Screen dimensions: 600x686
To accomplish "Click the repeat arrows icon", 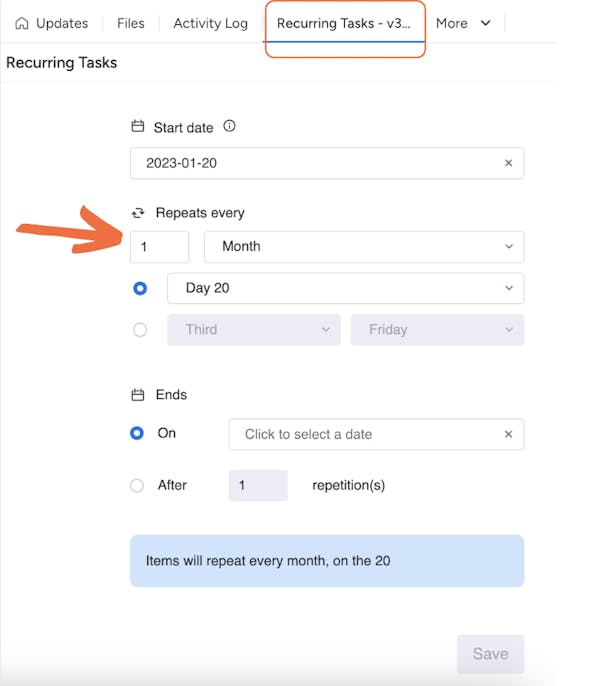I will [x=138, y=213].
